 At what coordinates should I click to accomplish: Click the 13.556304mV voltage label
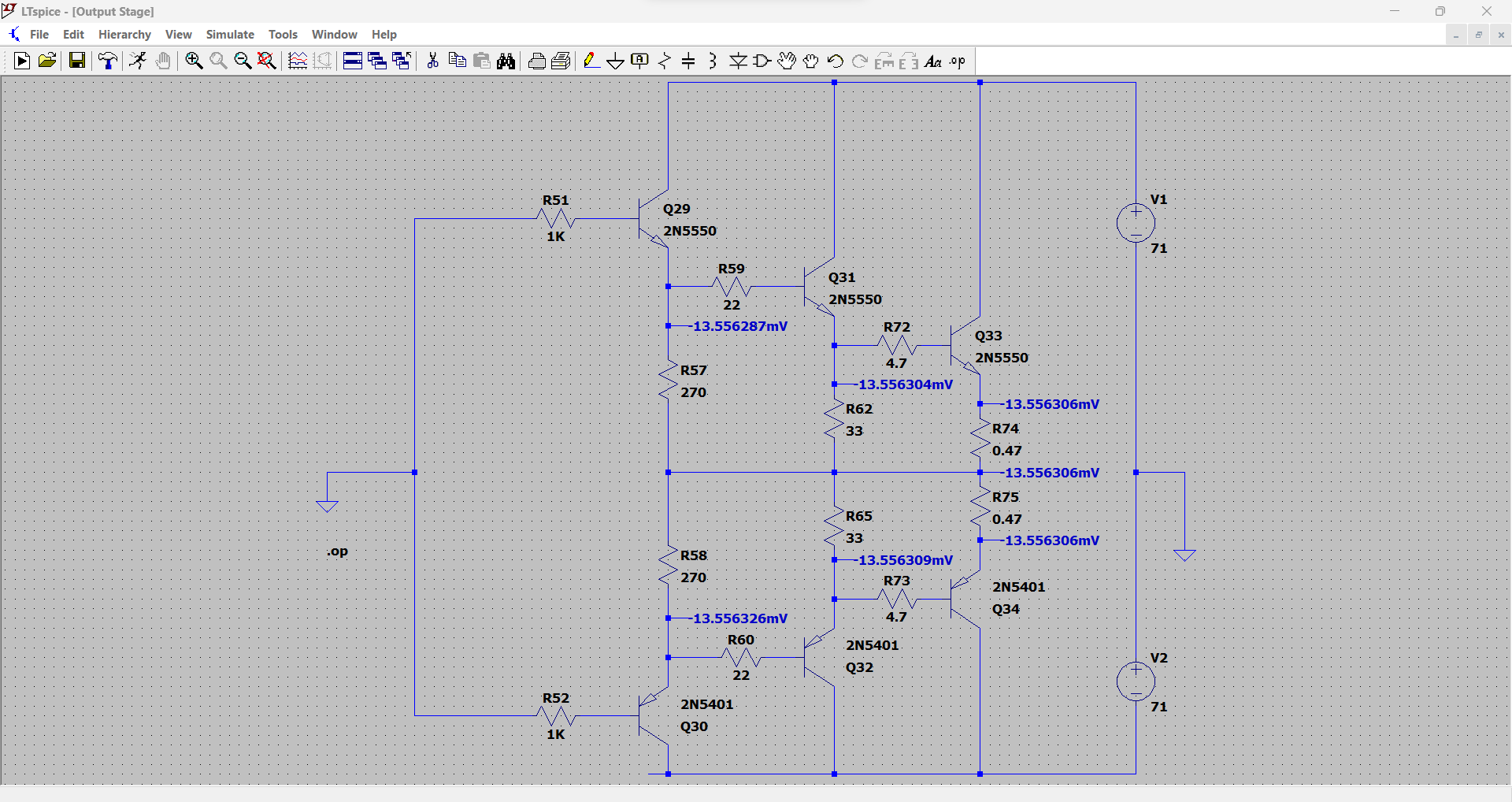[905, 384]
